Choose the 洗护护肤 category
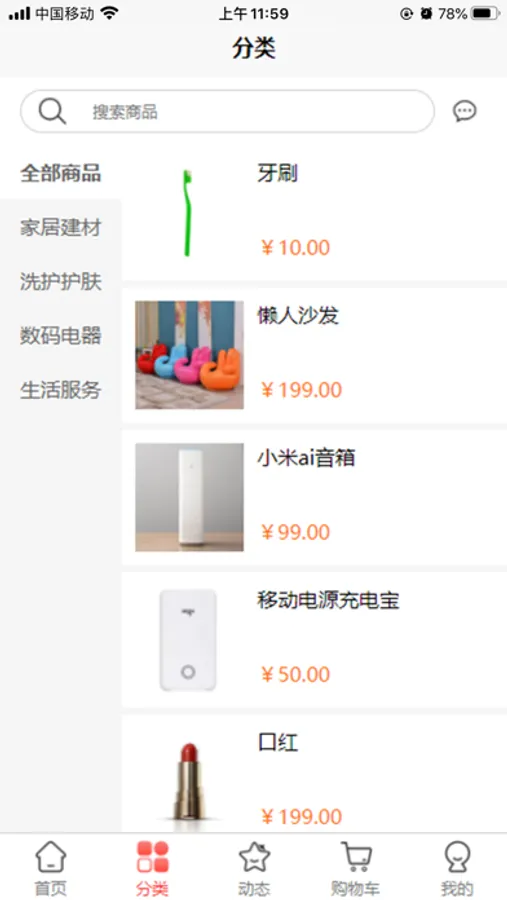 61,281
